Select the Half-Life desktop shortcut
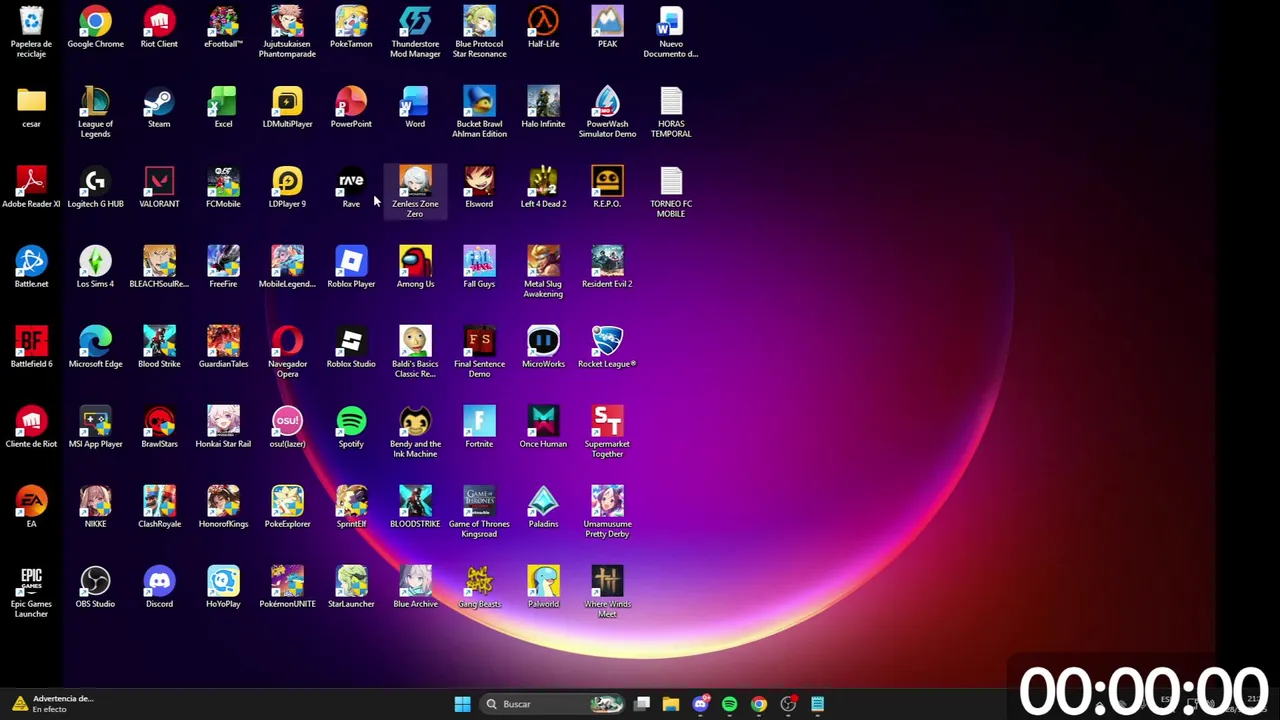This screenshot has height=720, width=1280. [543, 27]
